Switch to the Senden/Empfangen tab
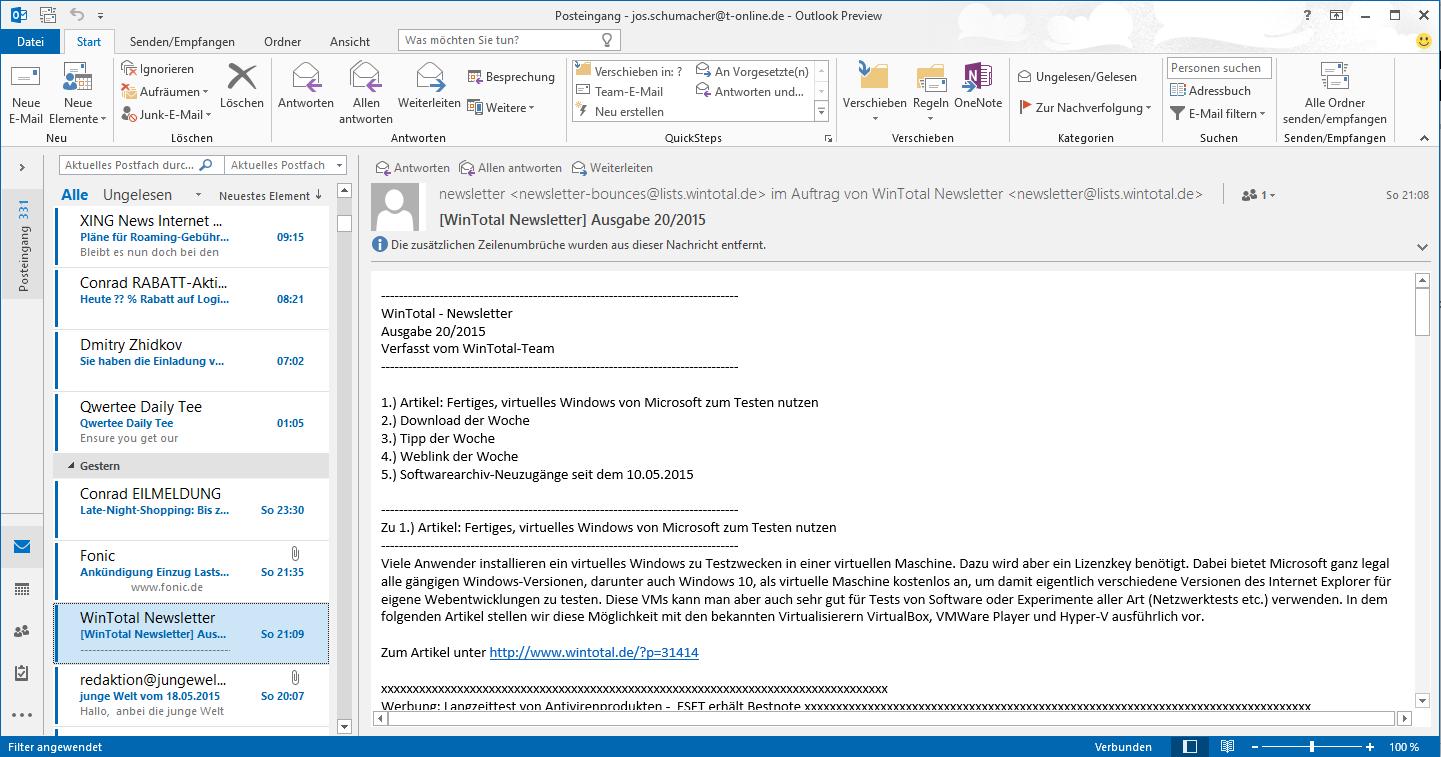Image resolution: width=1441 pixels, height=757 pixels. point(182,41)
